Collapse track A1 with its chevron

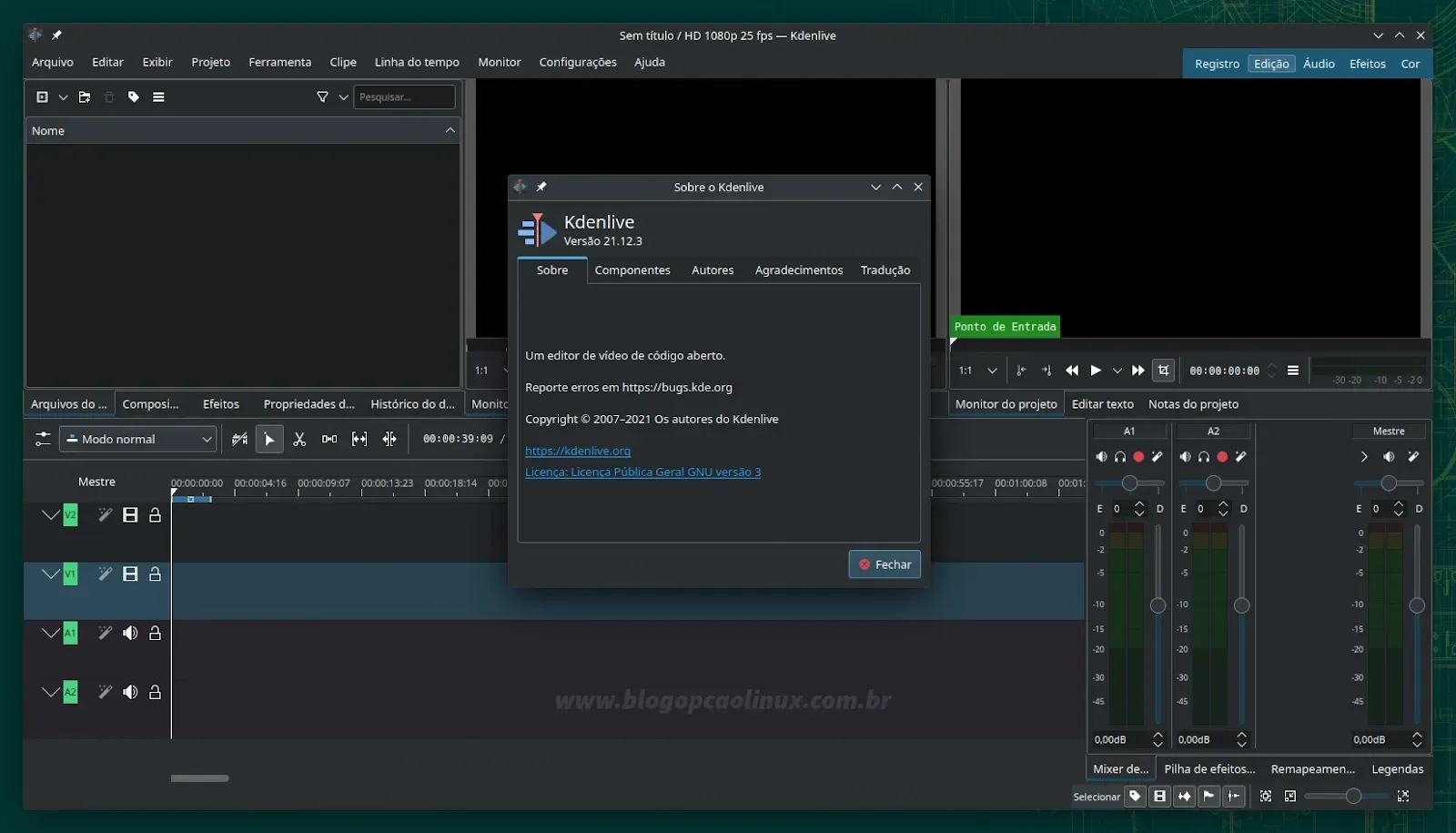tap(50, 634)
